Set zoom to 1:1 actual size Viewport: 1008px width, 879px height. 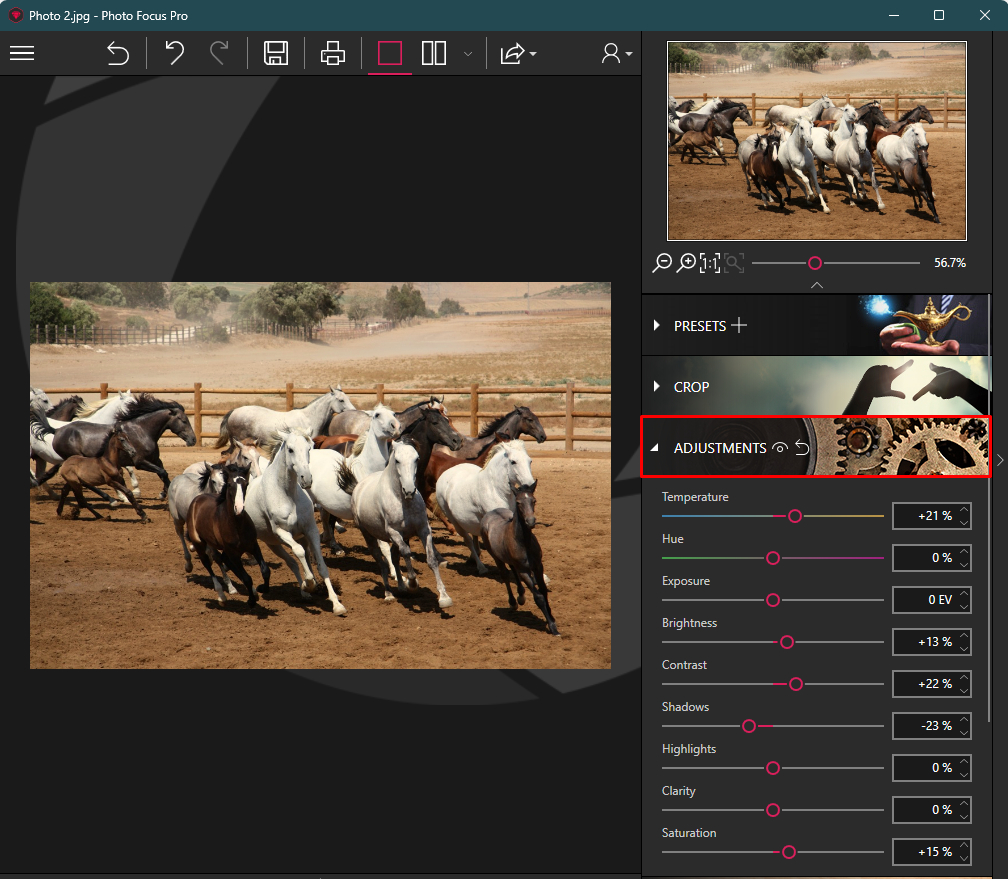point(710,263)
